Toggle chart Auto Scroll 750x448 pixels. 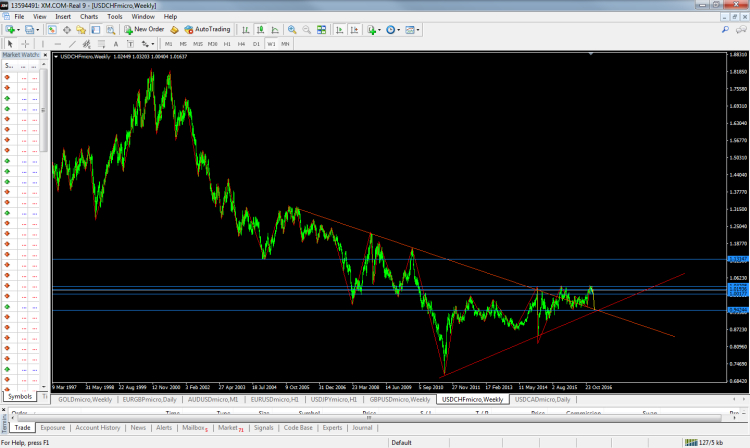(x=339, y=30)
